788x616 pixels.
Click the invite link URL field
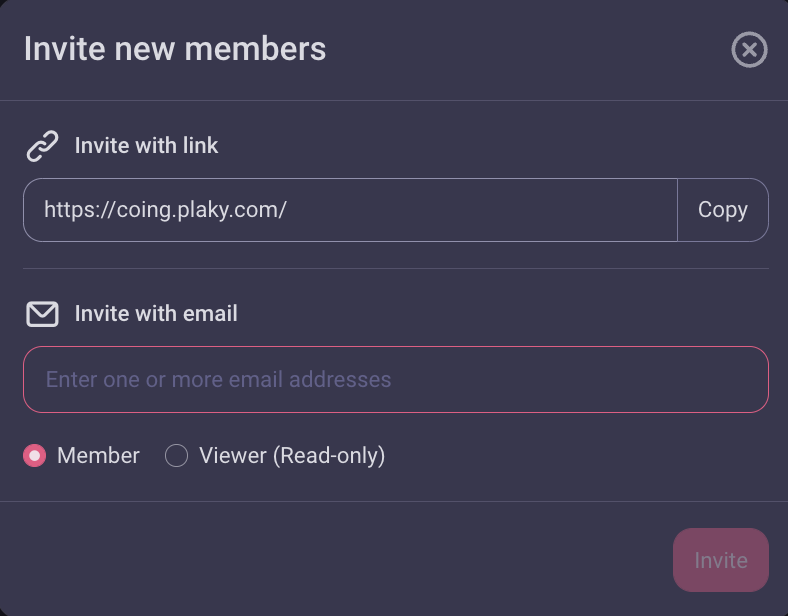pos(350,210)
